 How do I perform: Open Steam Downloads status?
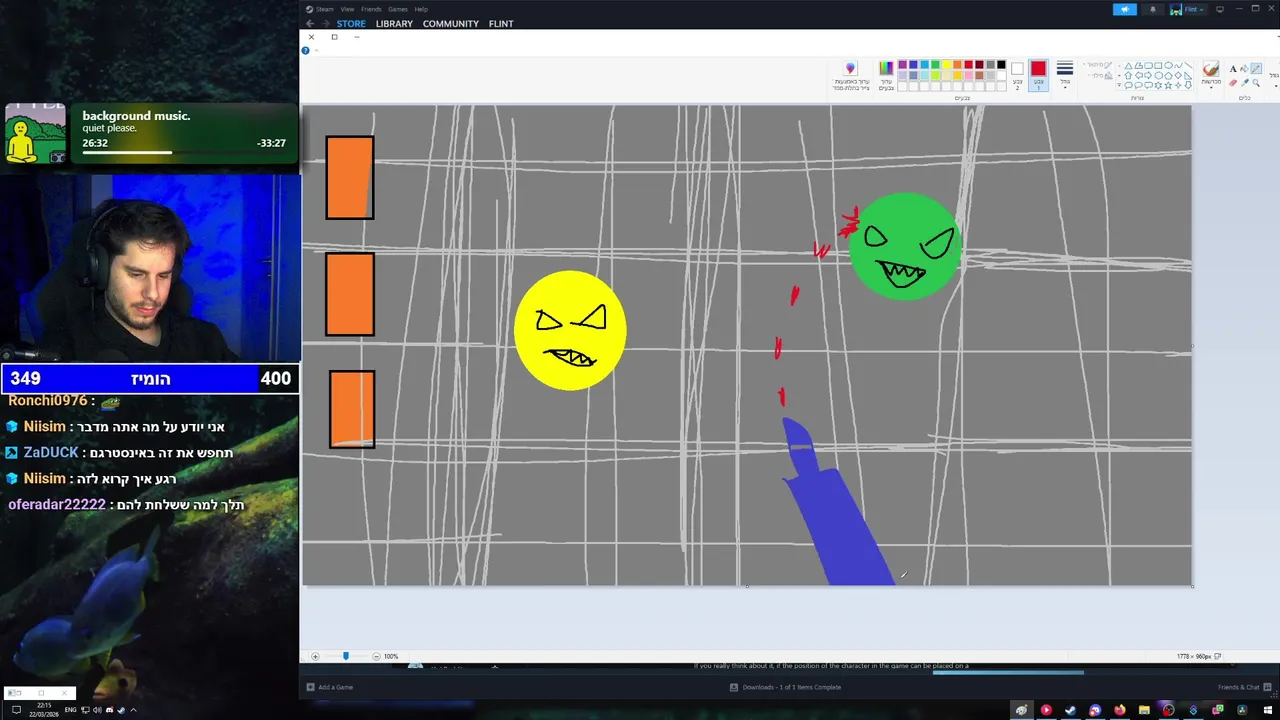(x=785, y=687)
